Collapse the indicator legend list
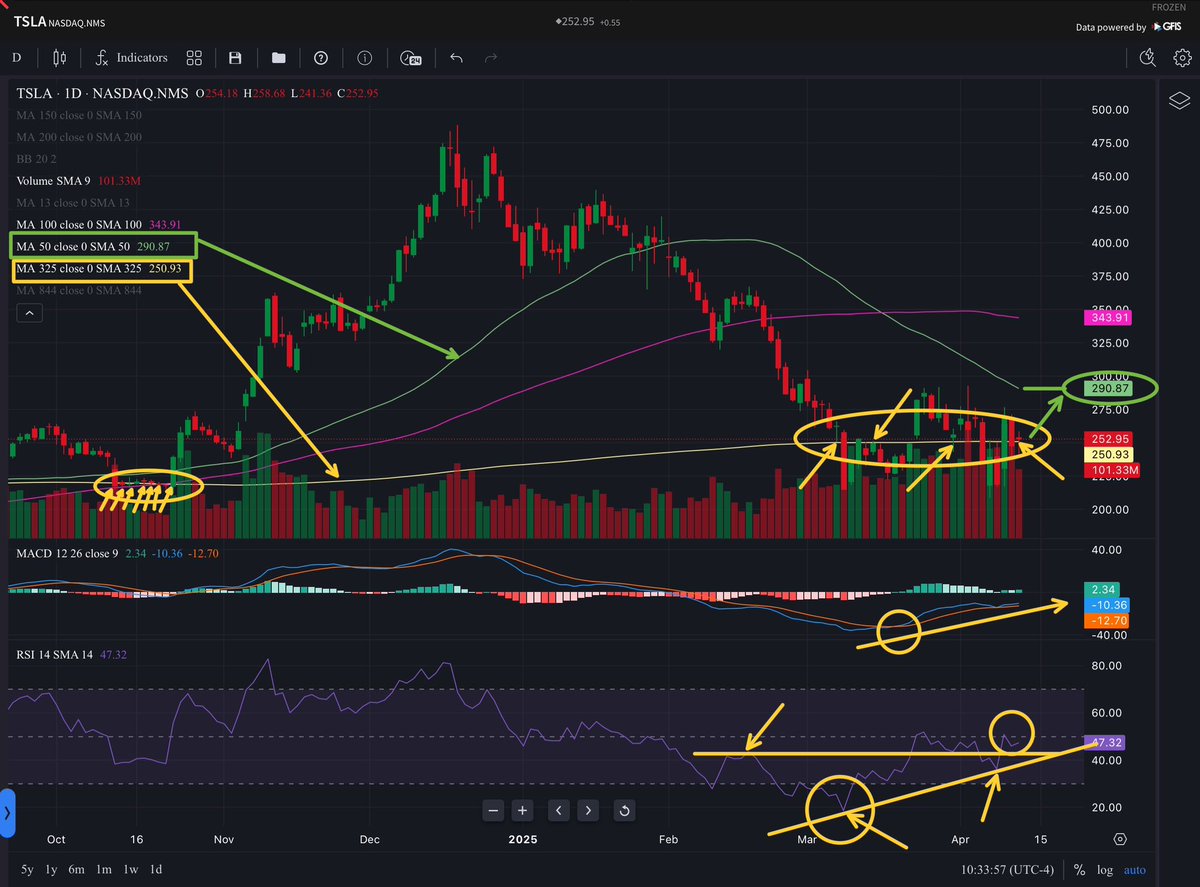1200x887 pixels. [x=29, y=313]
